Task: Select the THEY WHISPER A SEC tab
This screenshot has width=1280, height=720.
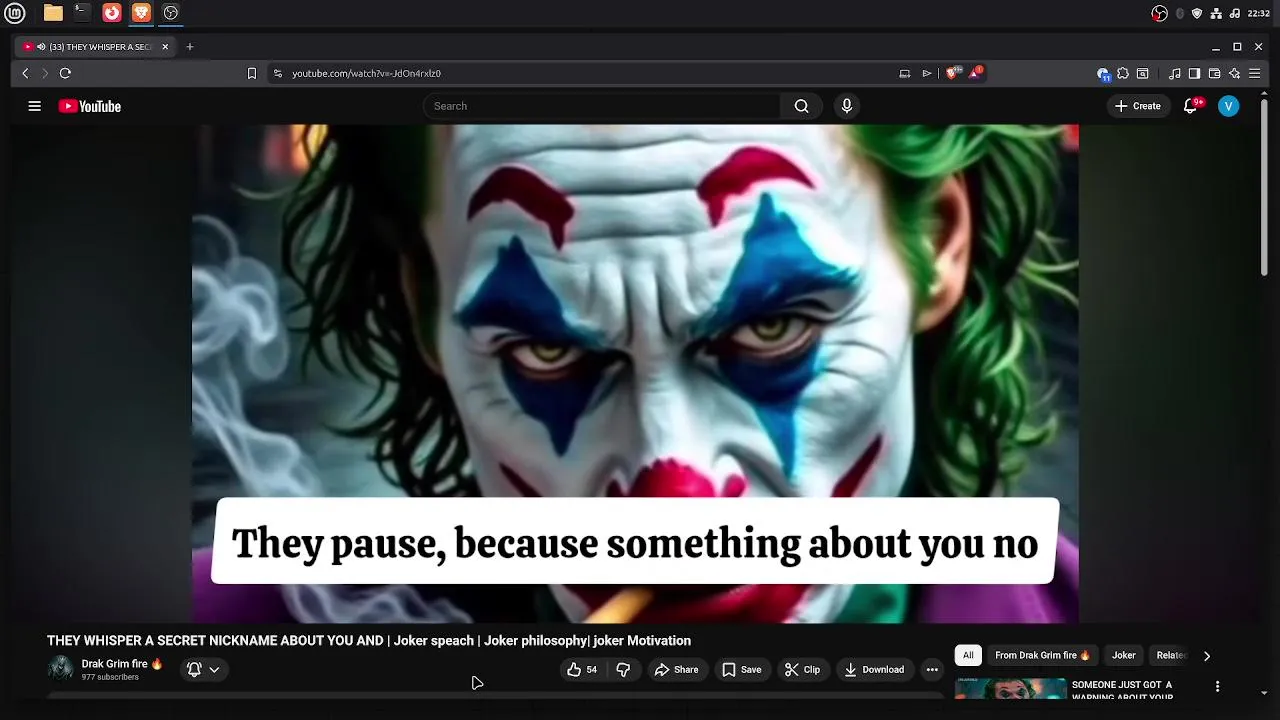Action: (x=95, y=47)
